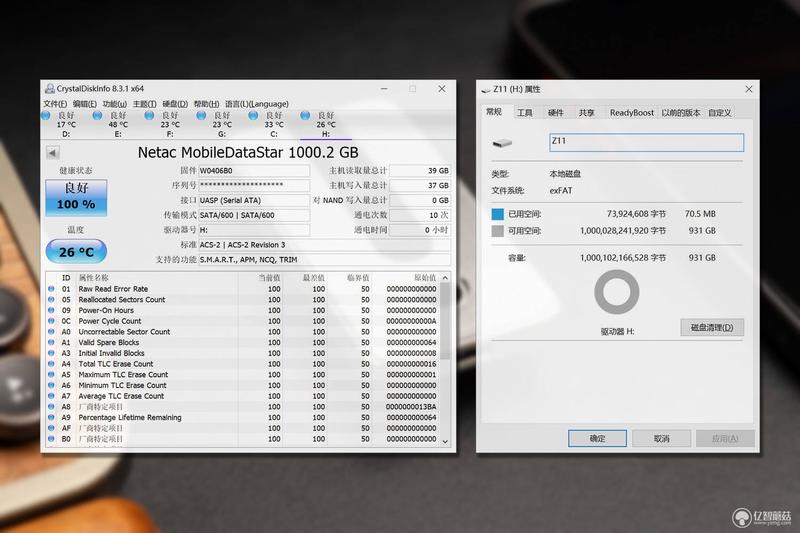Click status dot for Maximum TLC Erase Count

click(51, 374)
